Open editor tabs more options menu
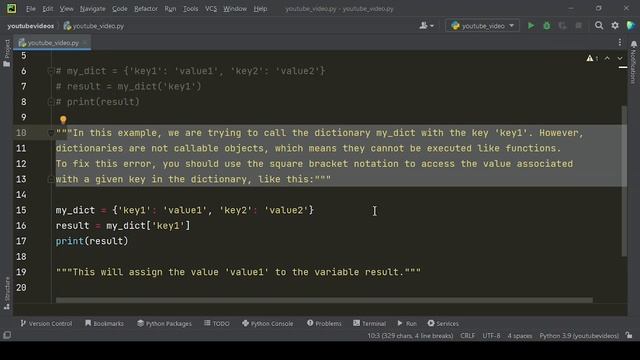The height and width of the screenshot is (360, 640). (620, 42)
